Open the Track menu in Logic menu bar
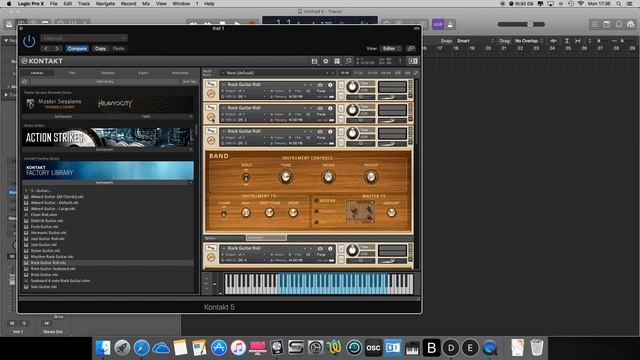This screenshot has width=640, height=360. coord(84,4)
